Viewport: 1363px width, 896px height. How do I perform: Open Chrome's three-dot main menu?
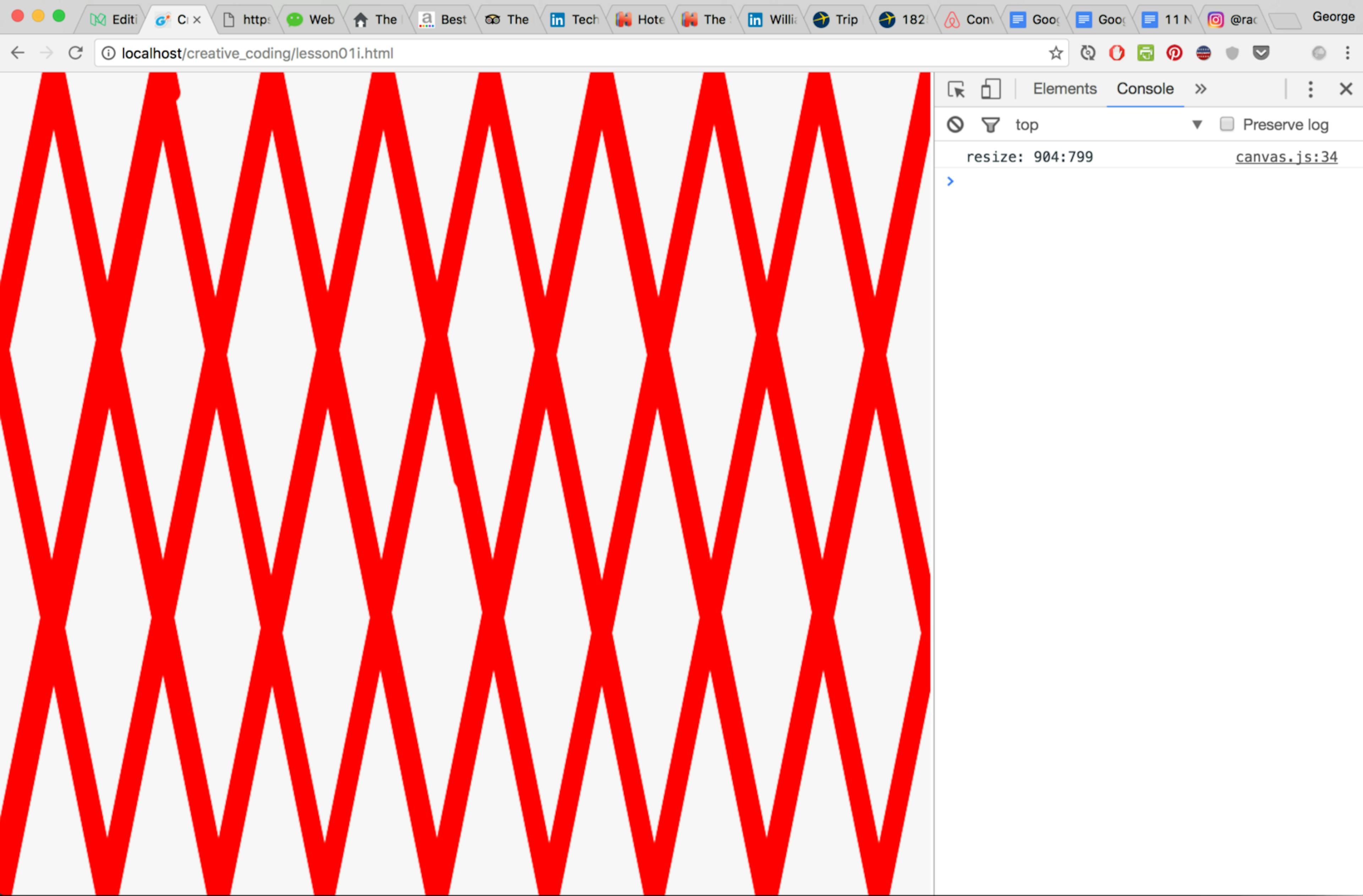coord(1347,53)
